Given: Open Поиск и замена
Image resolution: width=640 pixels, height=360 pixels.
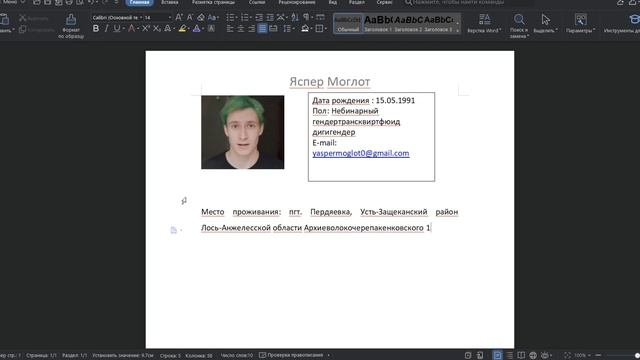Looking at the screenshot, I should pyautogui.click(x=519, y=26).
